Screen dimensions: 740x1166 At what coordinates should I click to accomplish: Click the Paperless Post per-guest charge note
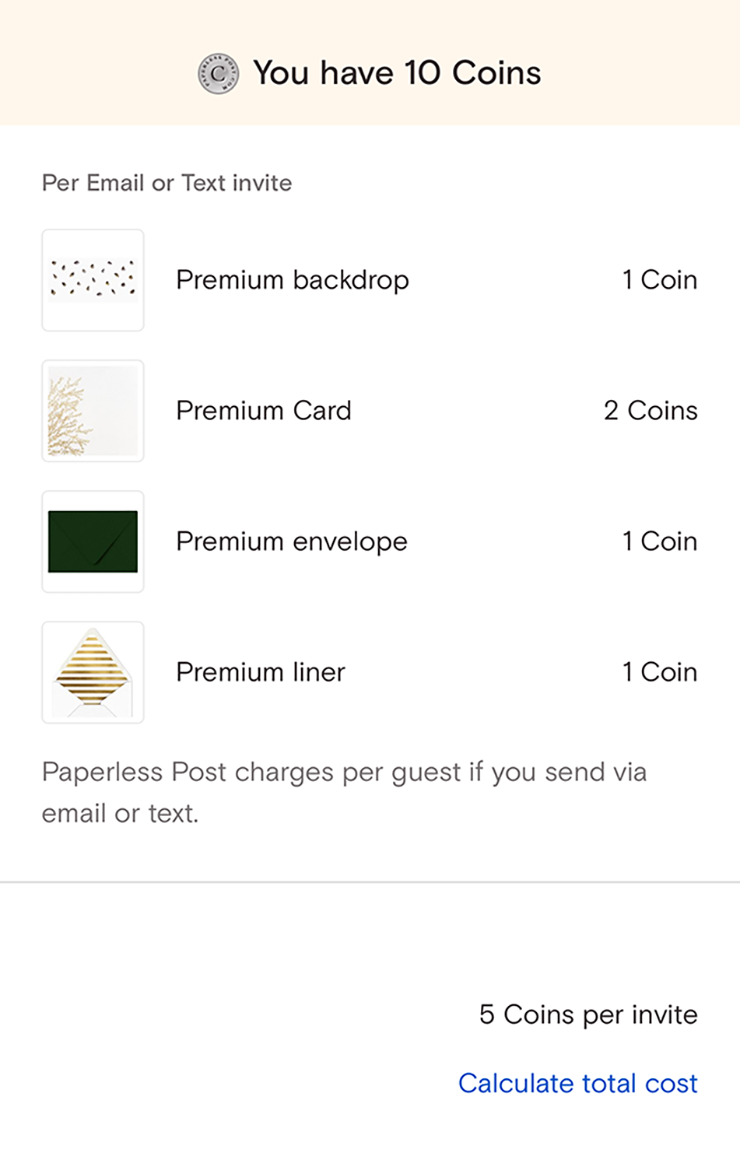(x=344, y=793)
